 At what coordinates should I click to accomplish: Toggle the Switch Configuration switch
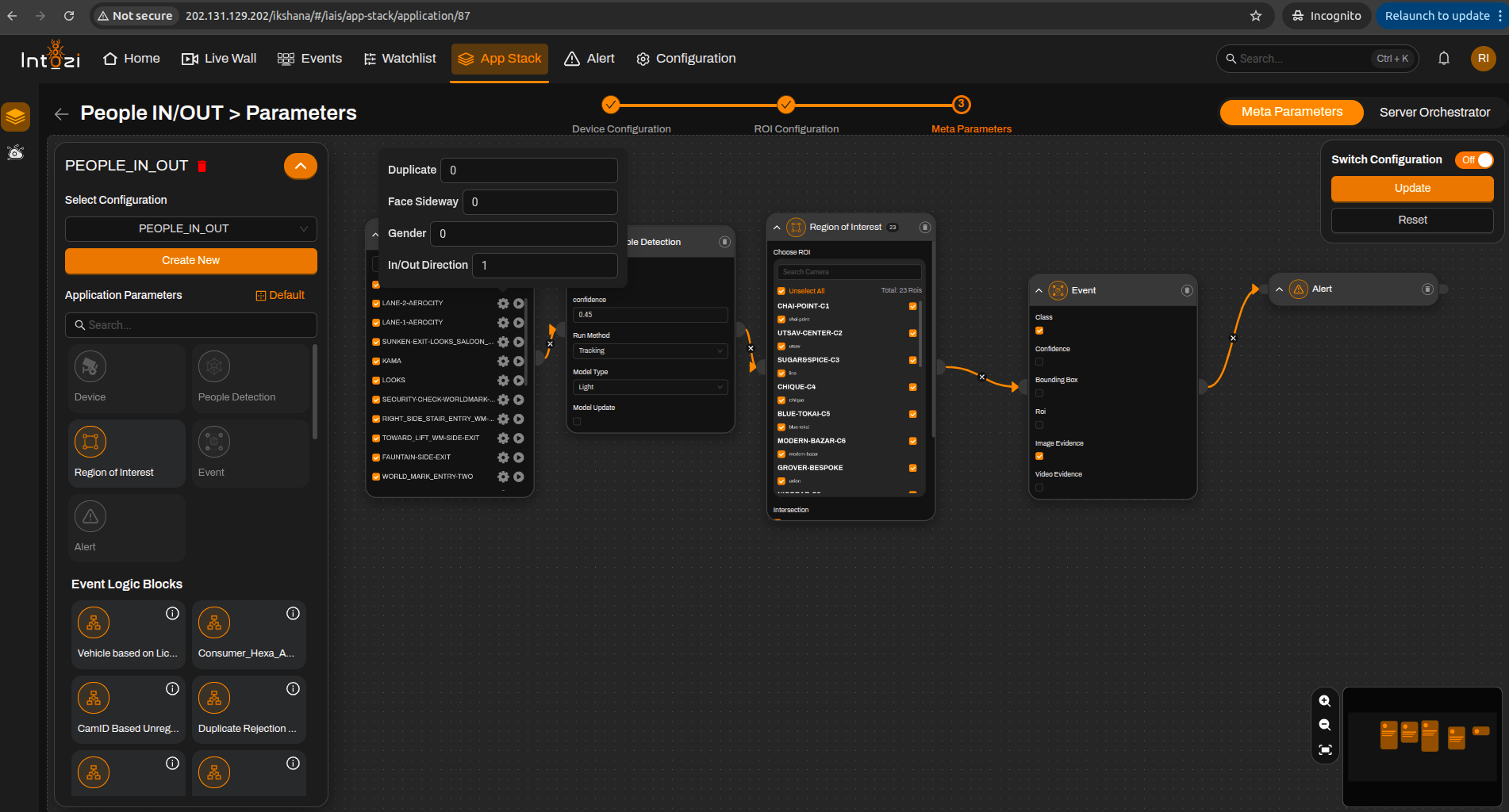(x=1475, y=160)
